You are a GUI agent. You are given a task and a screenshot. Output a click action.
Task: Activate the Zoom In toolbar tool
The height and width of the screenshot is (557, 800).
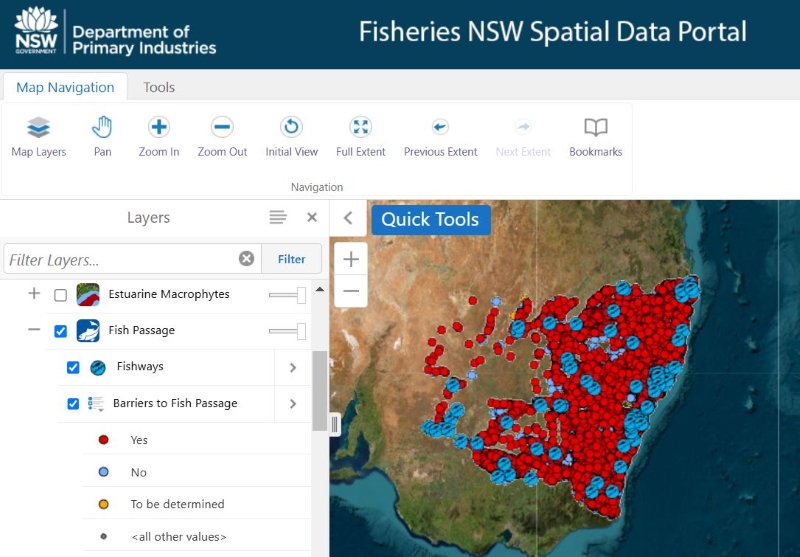[x=159, y=137]
